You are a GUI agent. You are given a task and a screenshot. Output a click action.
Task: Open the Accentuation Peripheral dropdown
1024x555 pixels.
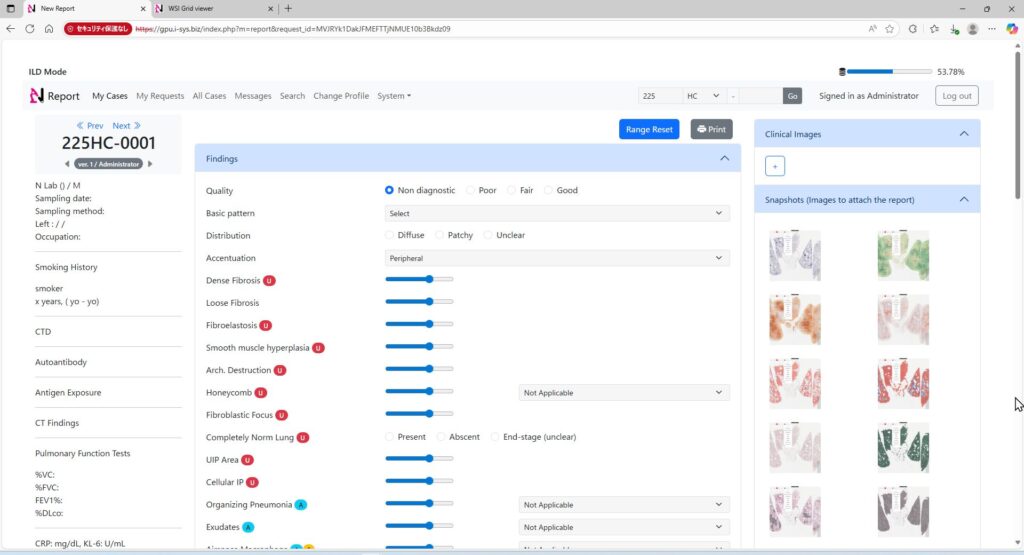(x=557, y=258)
